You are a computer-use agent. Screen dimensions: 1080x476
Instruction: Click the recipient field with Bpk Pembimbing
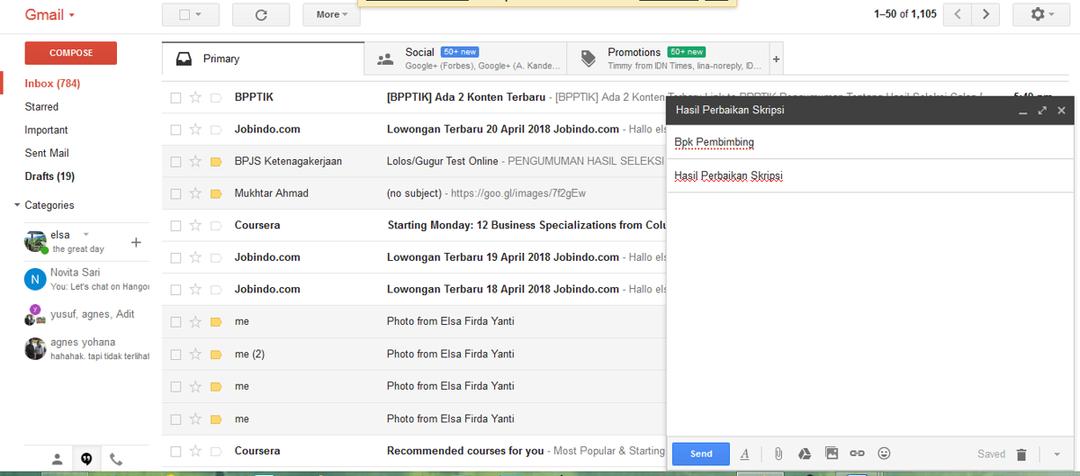pyautogui.click(x=871, y=143)
